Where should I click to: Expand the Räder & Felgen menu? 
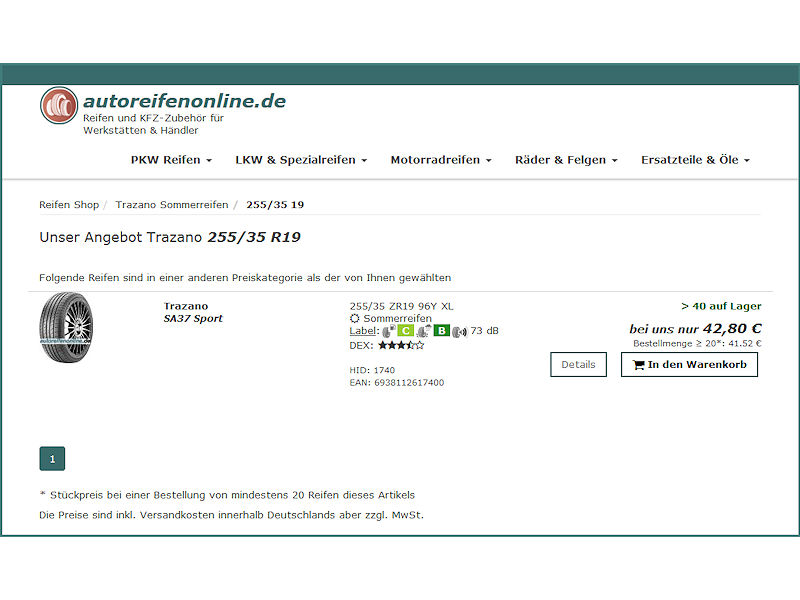pos(566,160)
